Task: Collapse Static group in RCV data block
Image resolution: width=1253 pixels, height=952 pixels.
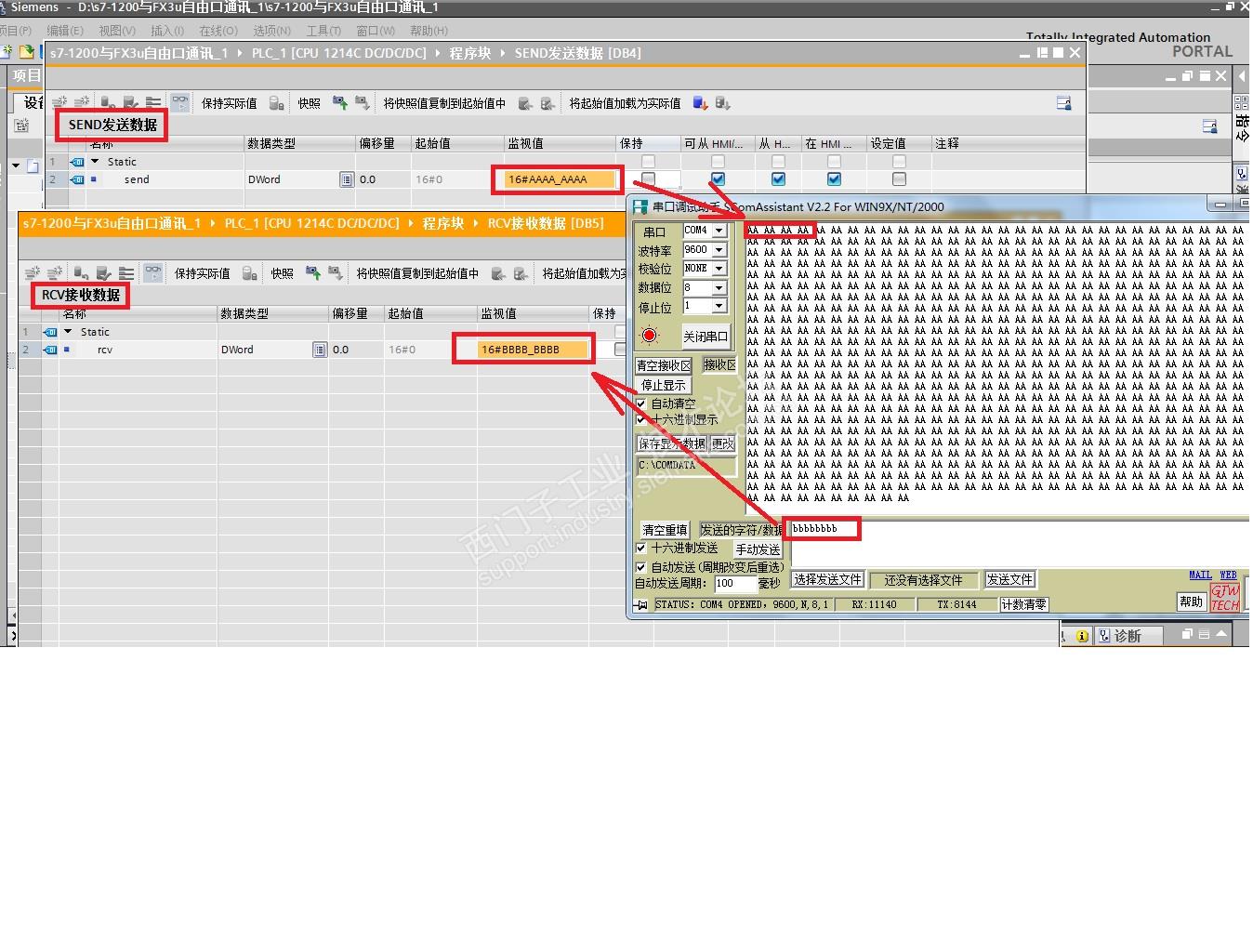Action: pos(68,332)
